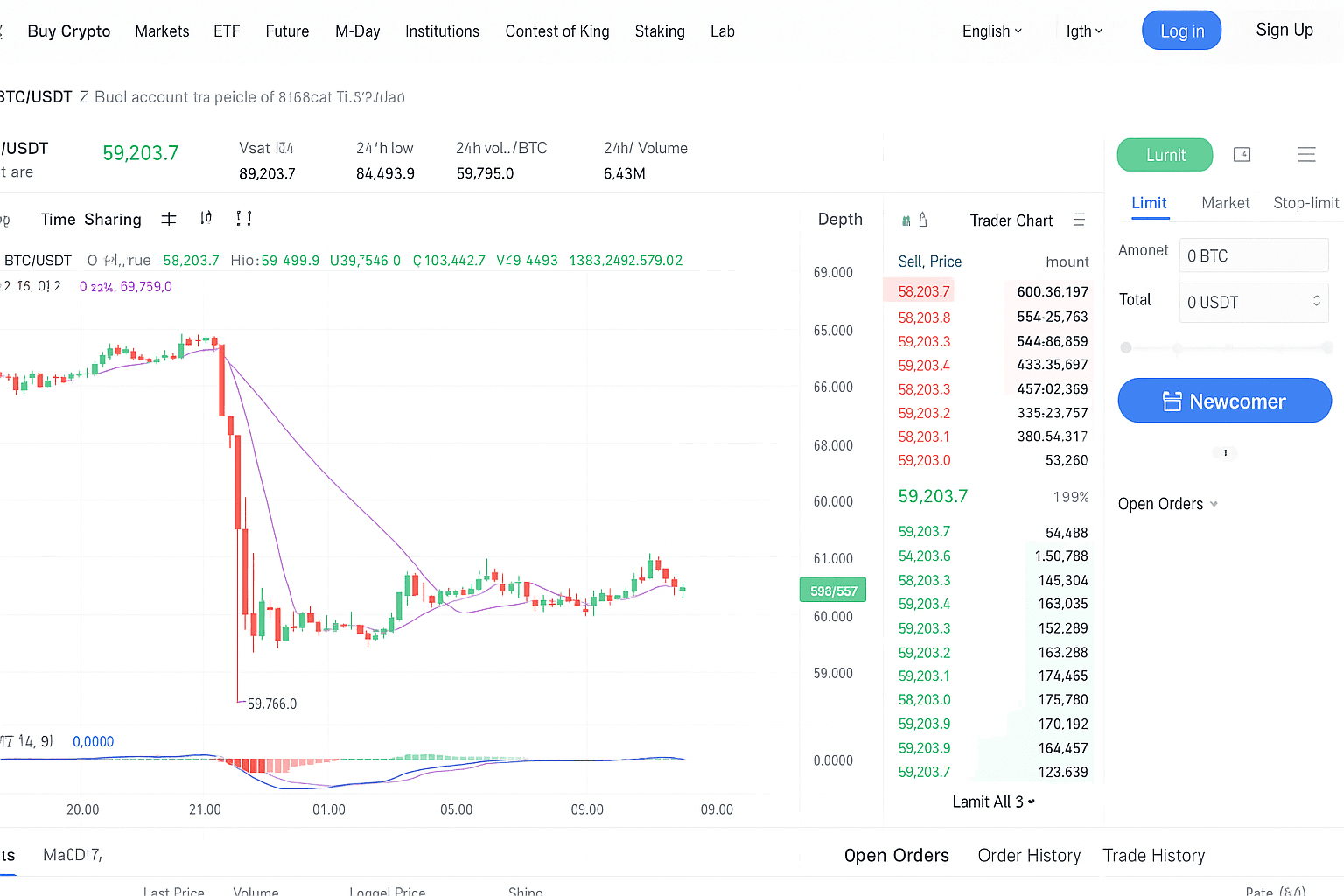The width and height of the screenshot is (1344, 896).
Task: Switch to the Depth chart tab
Action: pyautogui.click(x=840, y=220)
